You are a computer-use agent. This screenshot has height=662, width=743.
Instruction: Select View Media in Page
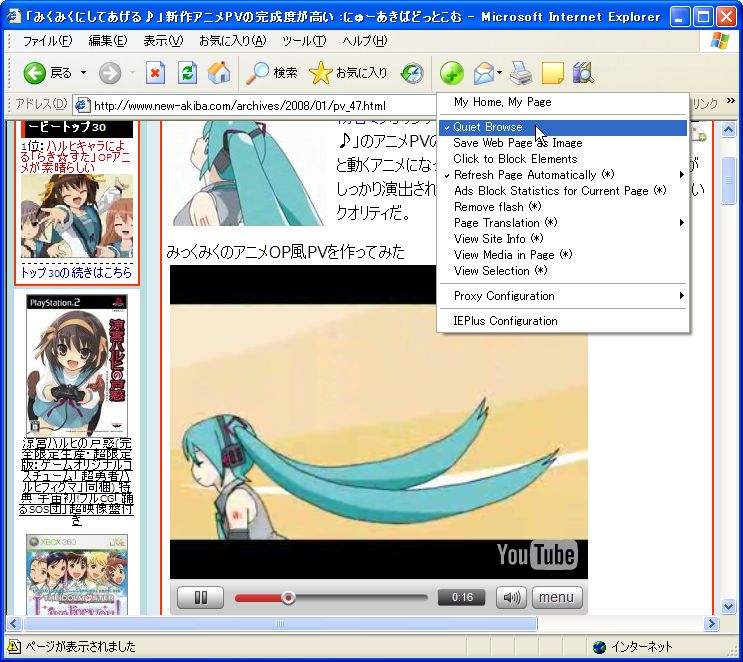tap(562, 254)
